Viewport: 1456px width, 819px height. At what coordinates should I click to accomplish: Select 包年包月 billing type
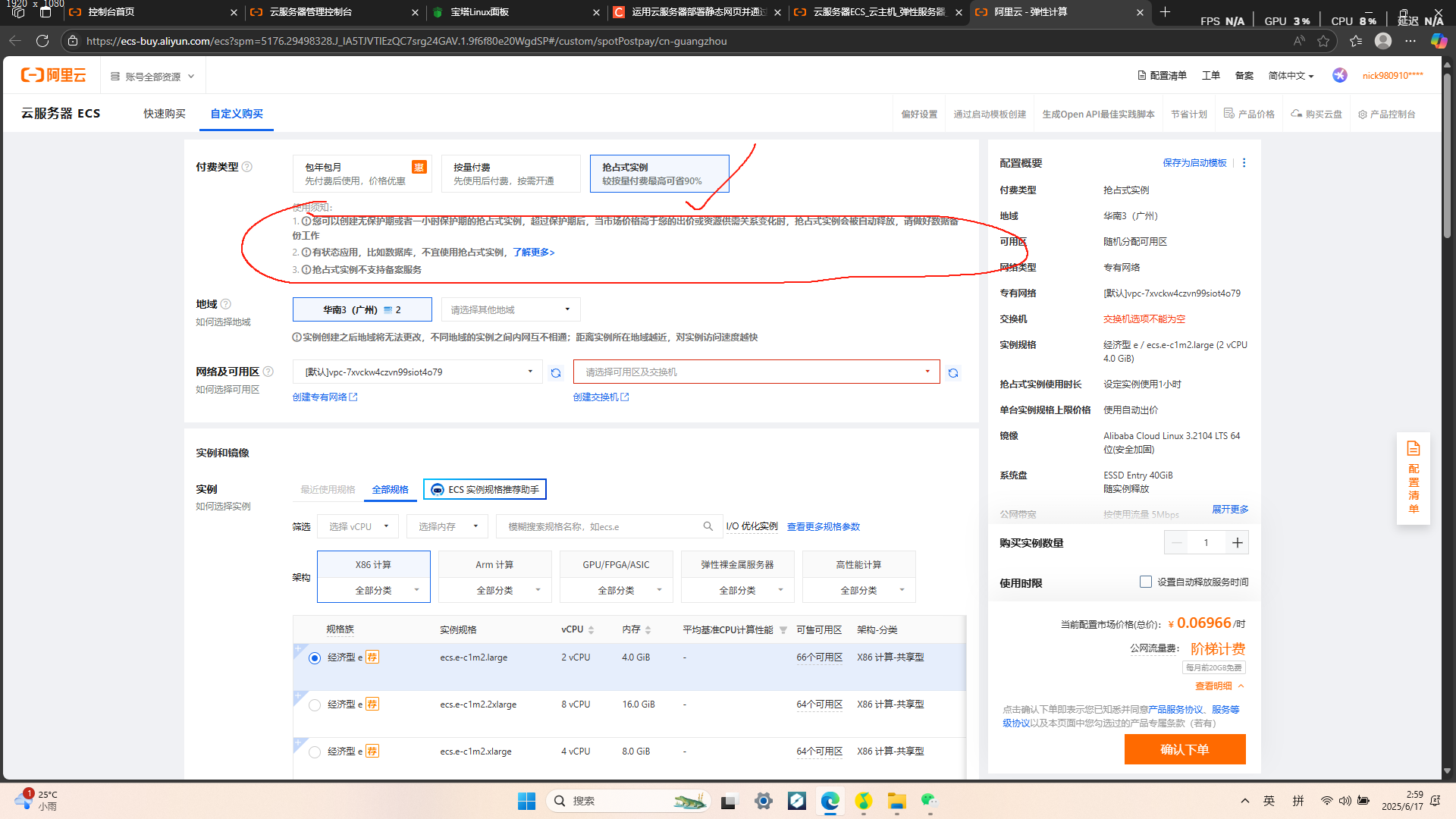(x=362, y=174)
